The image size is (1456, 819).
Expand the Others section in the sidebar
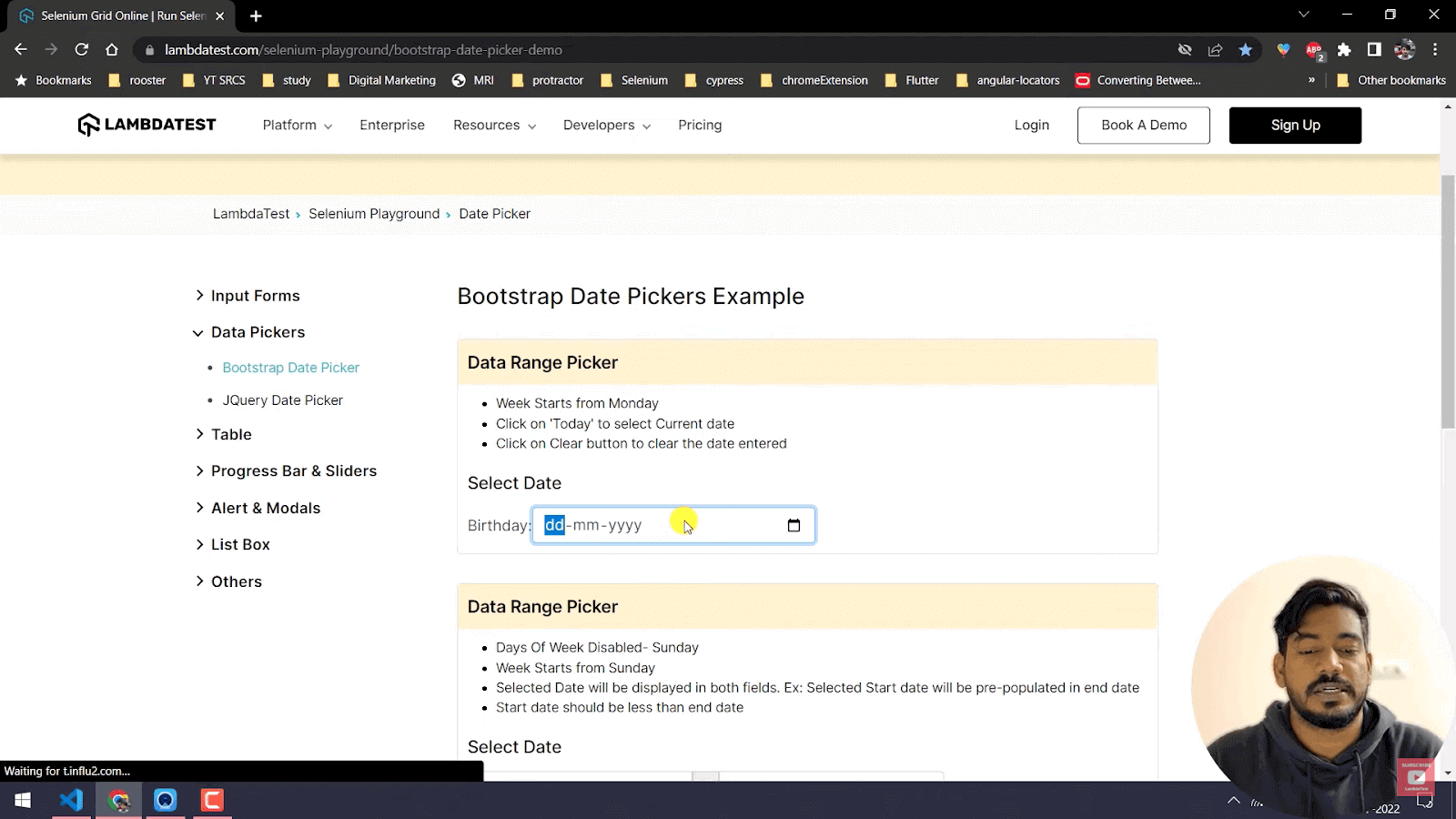pos(236,581)
